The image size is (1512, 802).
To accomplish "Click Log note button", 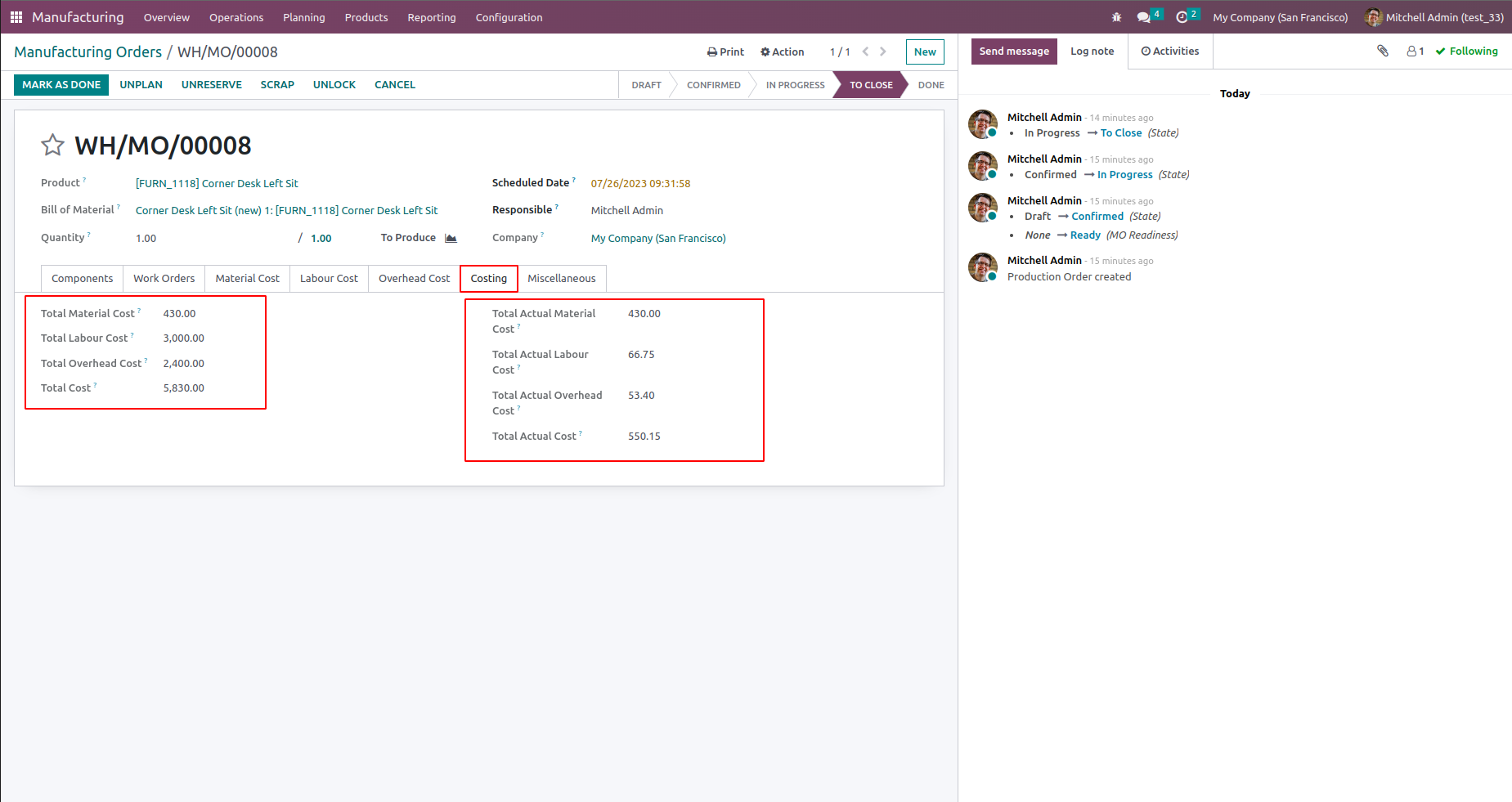I will click(1092, 51).
